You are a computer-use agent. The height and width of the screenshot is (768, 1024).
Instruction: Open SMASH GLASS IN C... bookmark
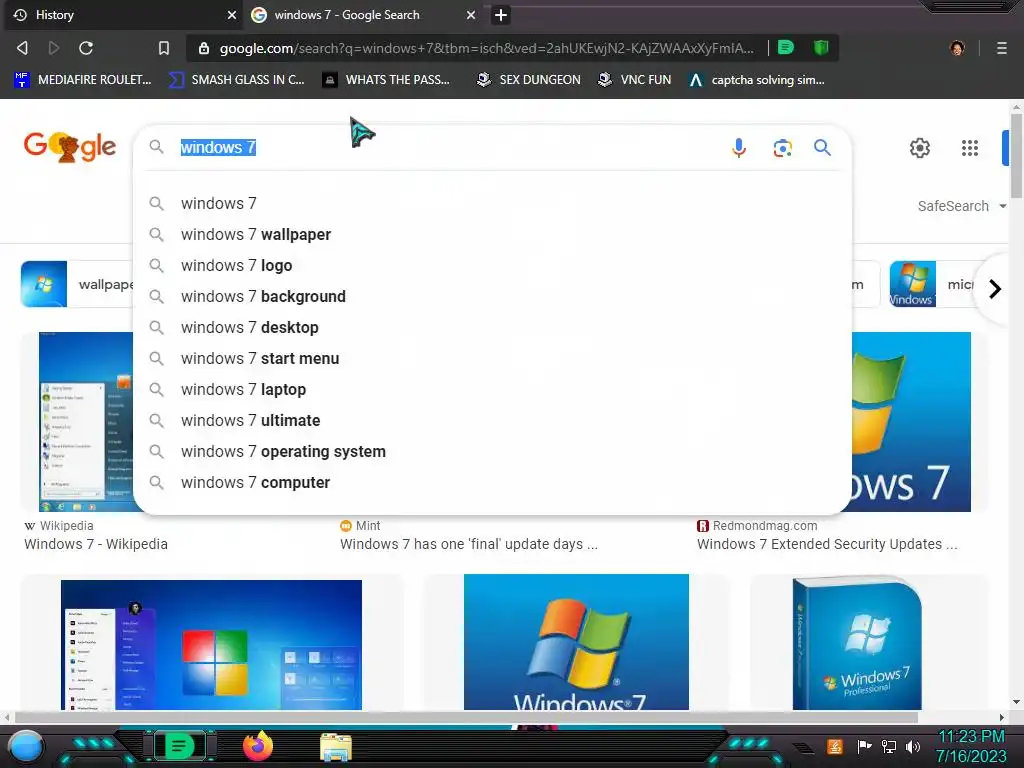tap(236, 80)
